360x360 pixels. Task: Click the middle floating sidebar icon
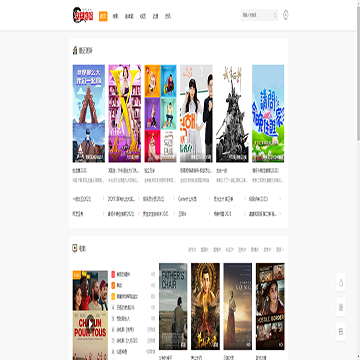pyautogui.click(x=341, y=307)
